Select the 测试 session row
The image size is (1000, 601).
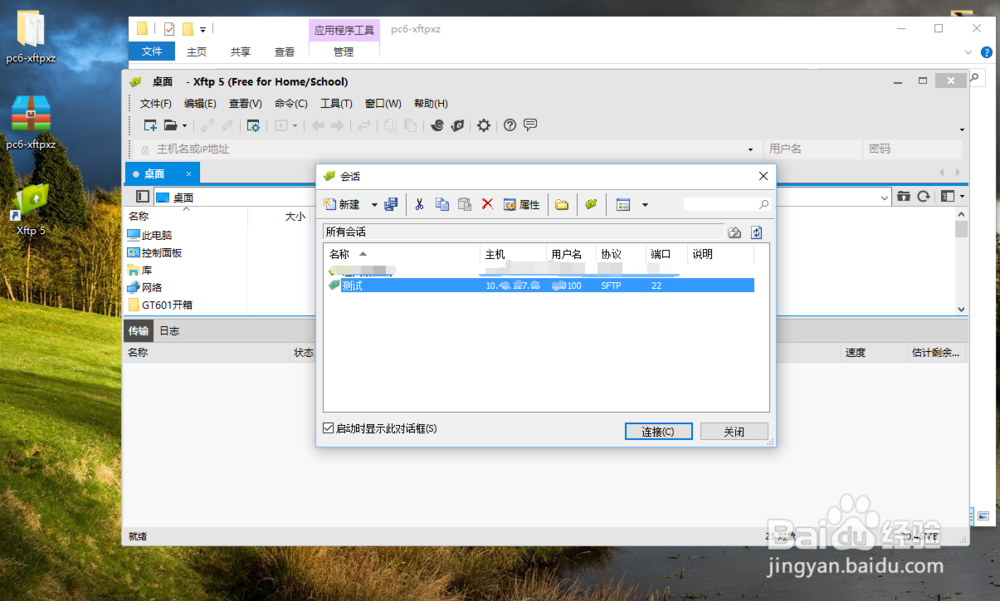click(541, 285)
